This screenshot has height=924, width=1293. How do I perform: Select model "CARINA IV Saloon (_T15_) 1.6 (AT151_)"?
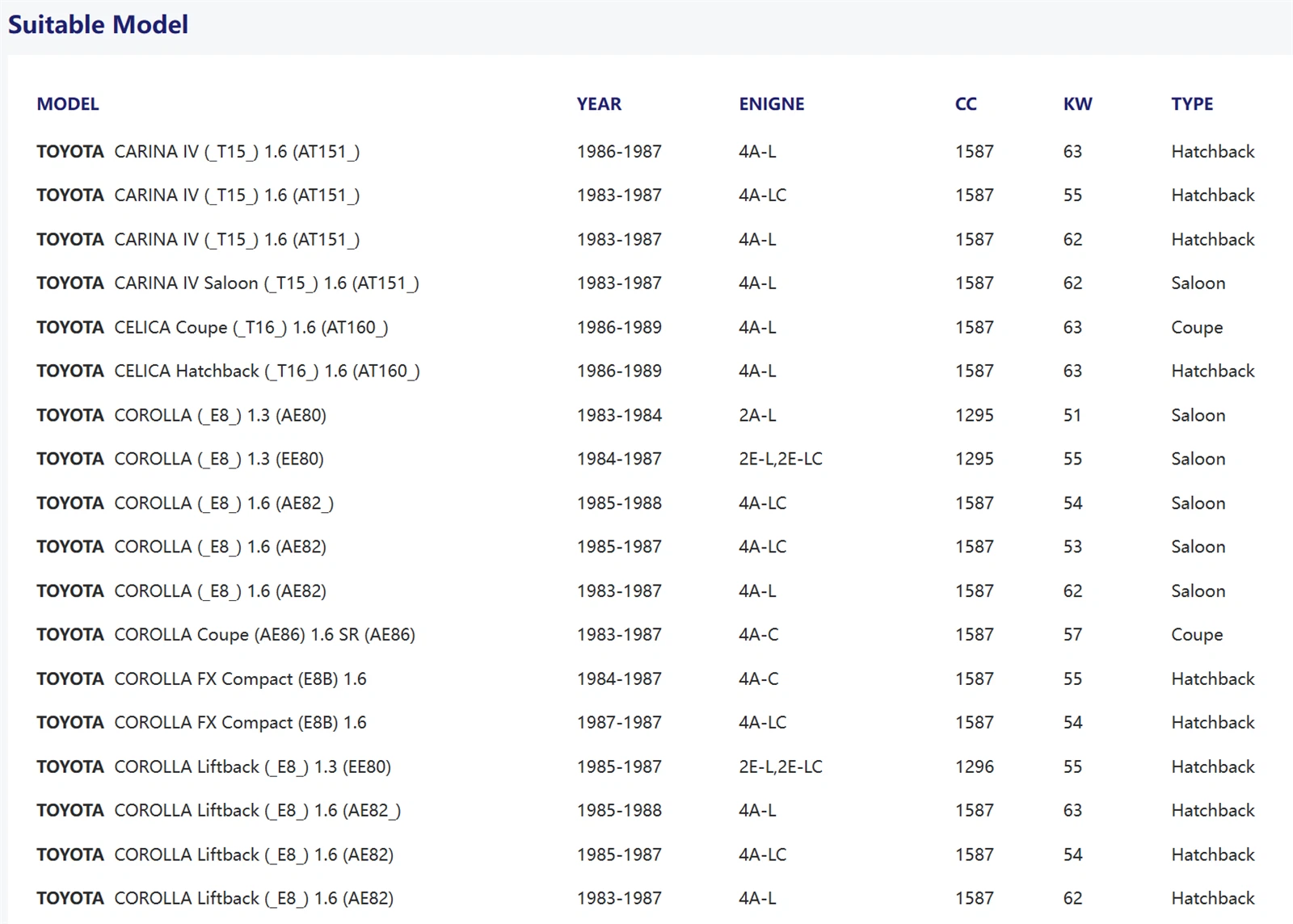point(267,283)
